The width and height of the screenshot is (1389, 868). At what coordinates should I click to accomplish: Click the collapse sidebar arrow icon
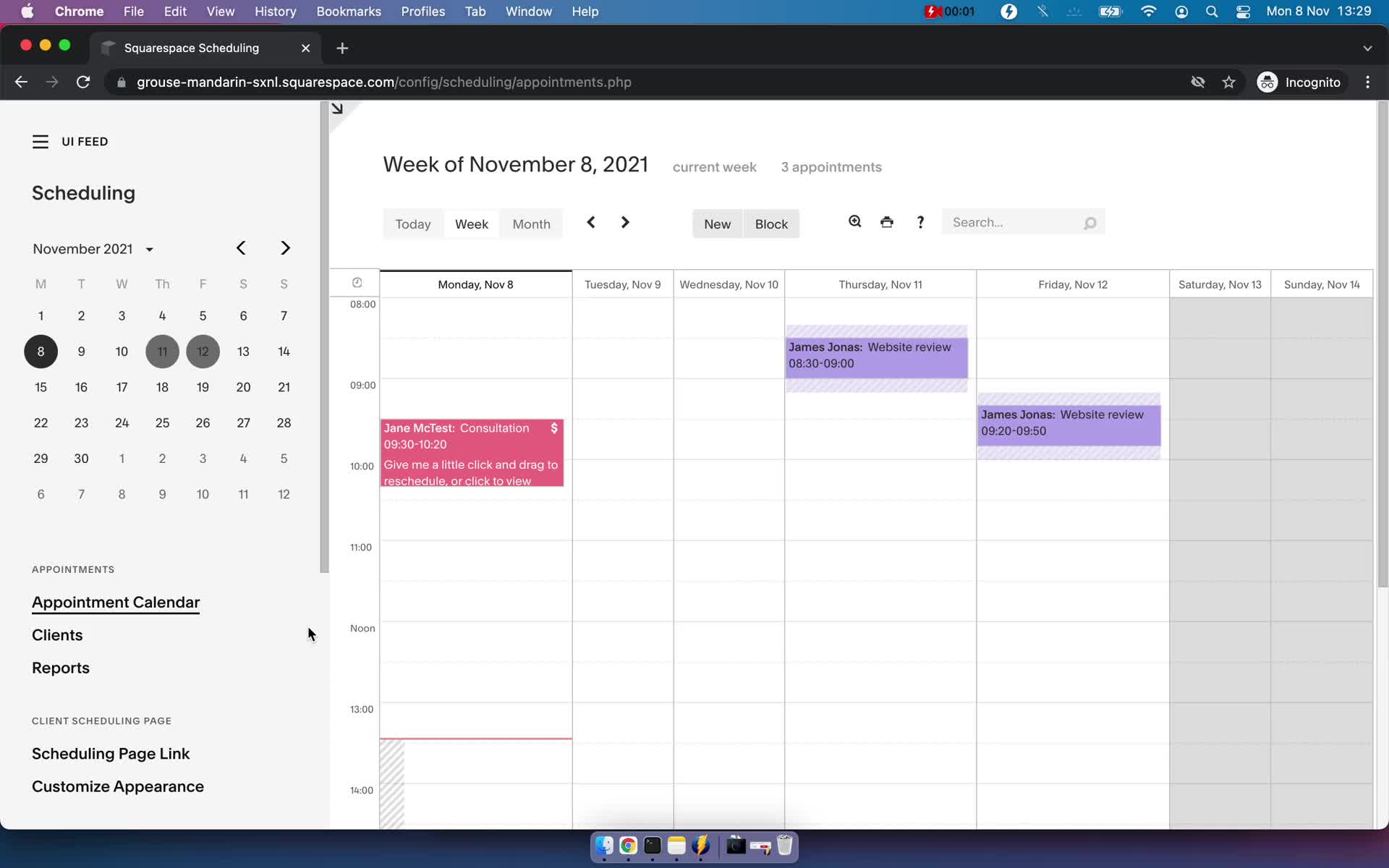(x=337, y=109)
